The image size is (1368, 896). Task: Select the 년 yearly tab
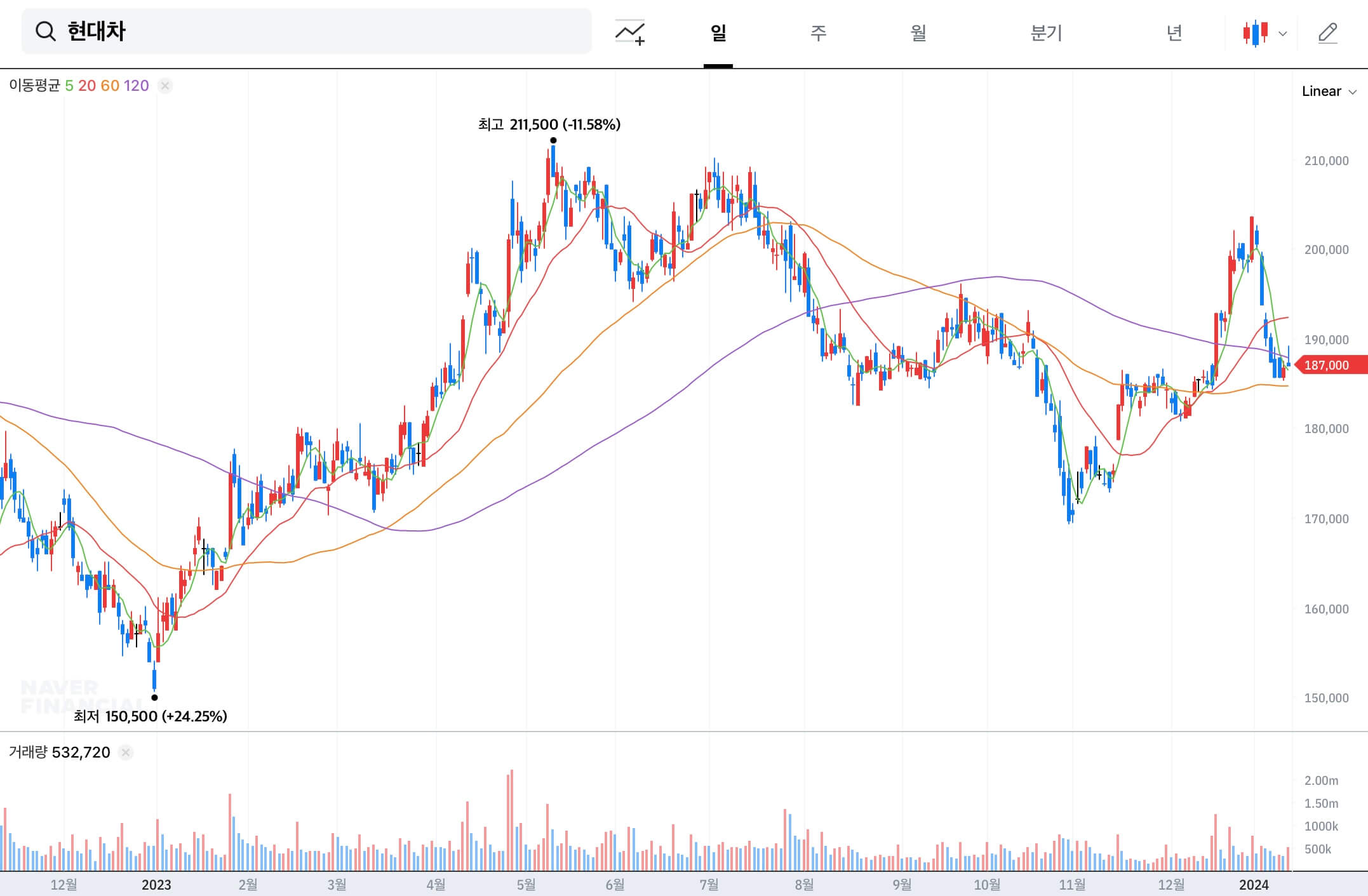[x=1174, y=32]
